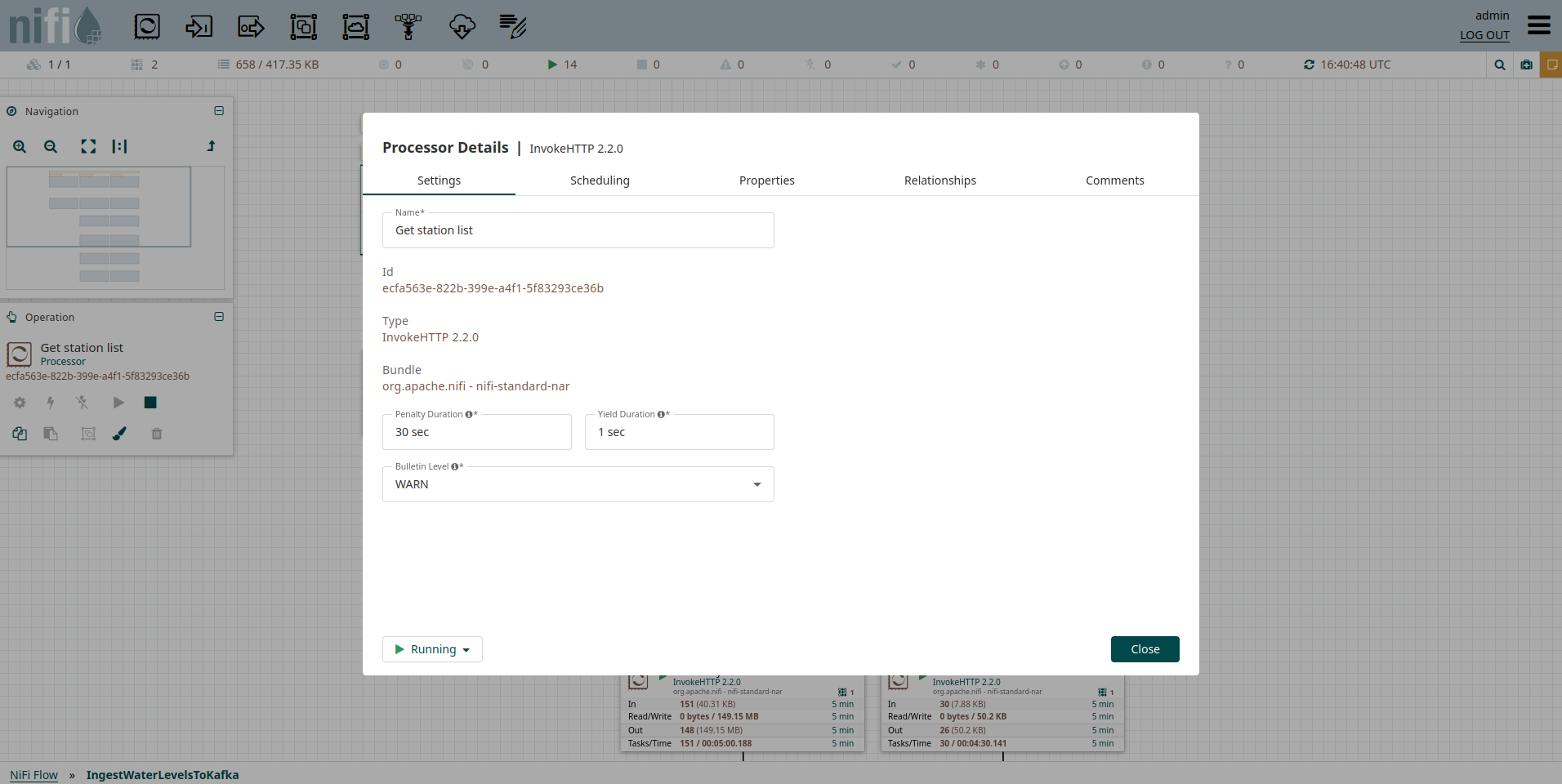Open the Properties tab
1562x784 pixels.
coord(766,180)
